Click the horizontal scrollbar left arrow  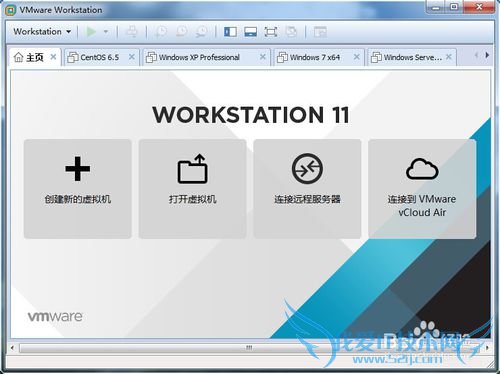click(12, 348)
